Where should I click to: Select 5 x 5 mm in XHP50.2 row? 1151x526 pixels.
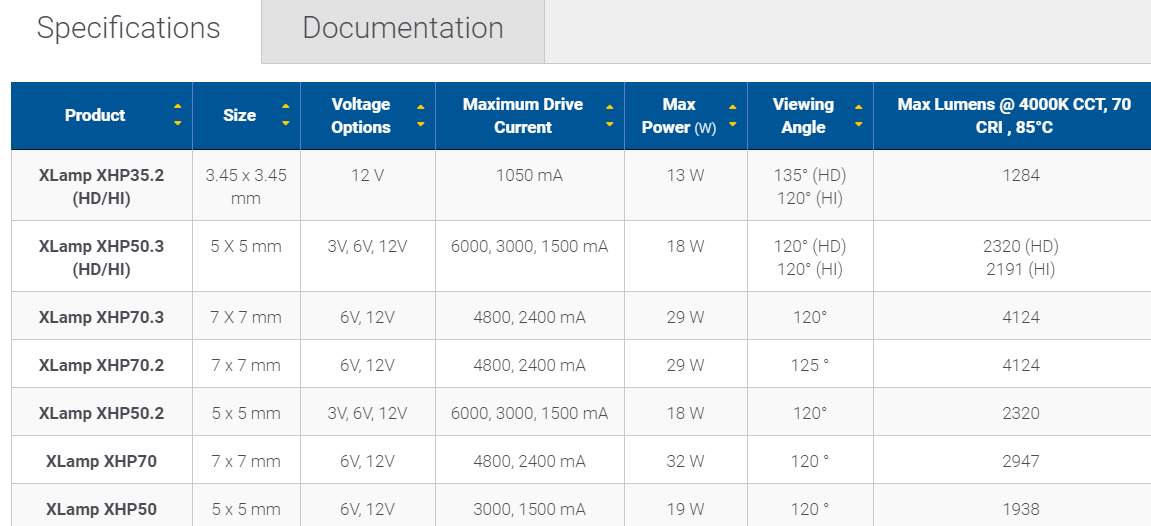(x=246, y=413)
